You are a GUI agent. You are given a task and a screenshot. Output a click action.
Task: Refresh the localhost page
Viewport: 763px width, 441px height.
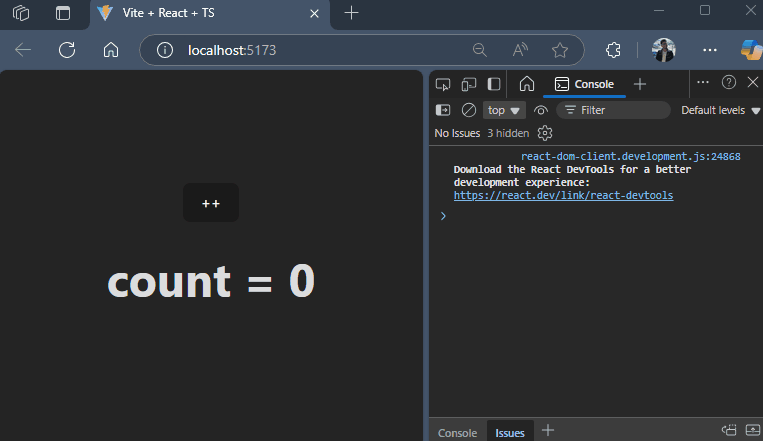click(67, 50)
